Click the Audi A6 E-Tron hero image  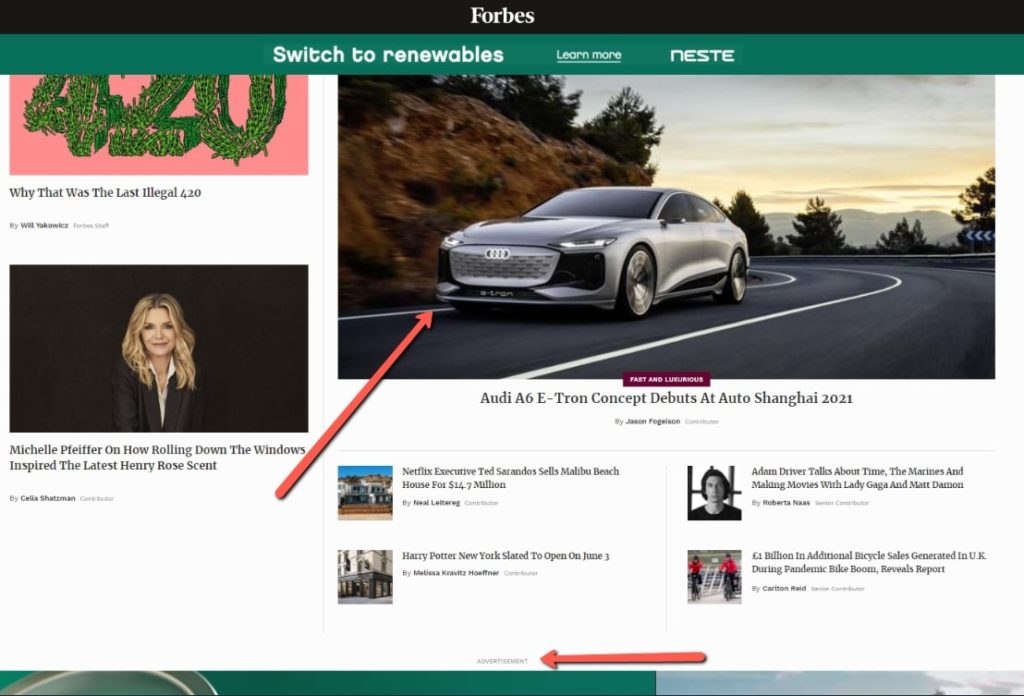666,227
